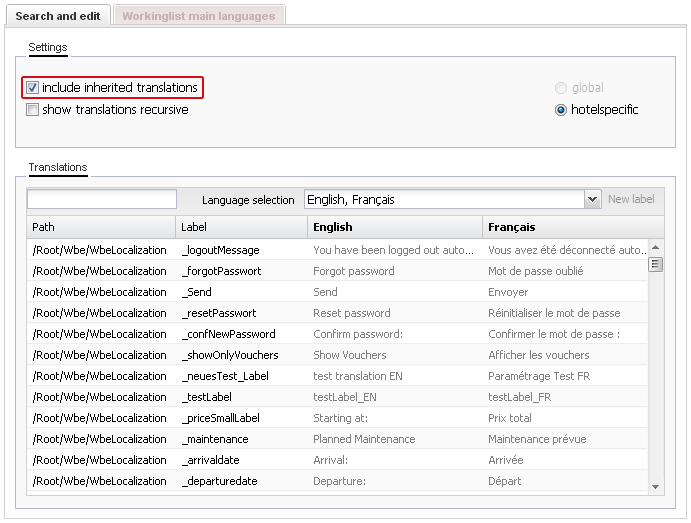Select the hotelspecific radio button
Image resolution: width=691 pixels, height=523 pixels.
pos(561,110)
